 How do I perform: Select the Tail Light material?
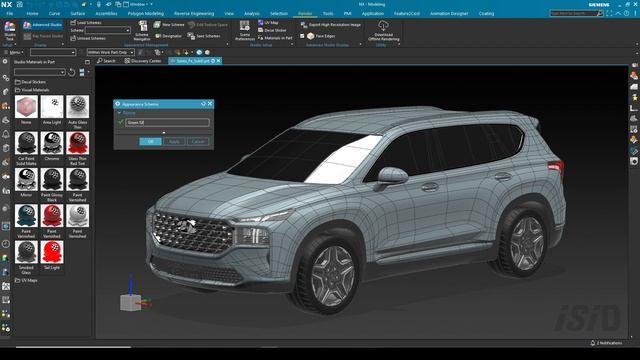tap(52, 252)
